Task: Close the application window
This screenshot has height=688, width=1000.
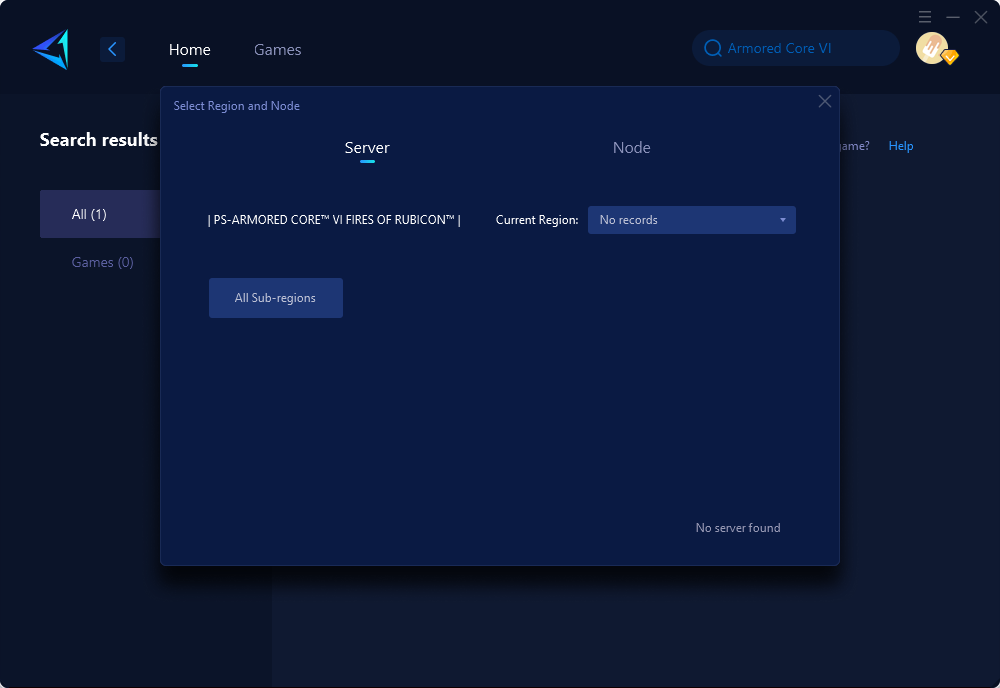Action: [x=981, y=17]
